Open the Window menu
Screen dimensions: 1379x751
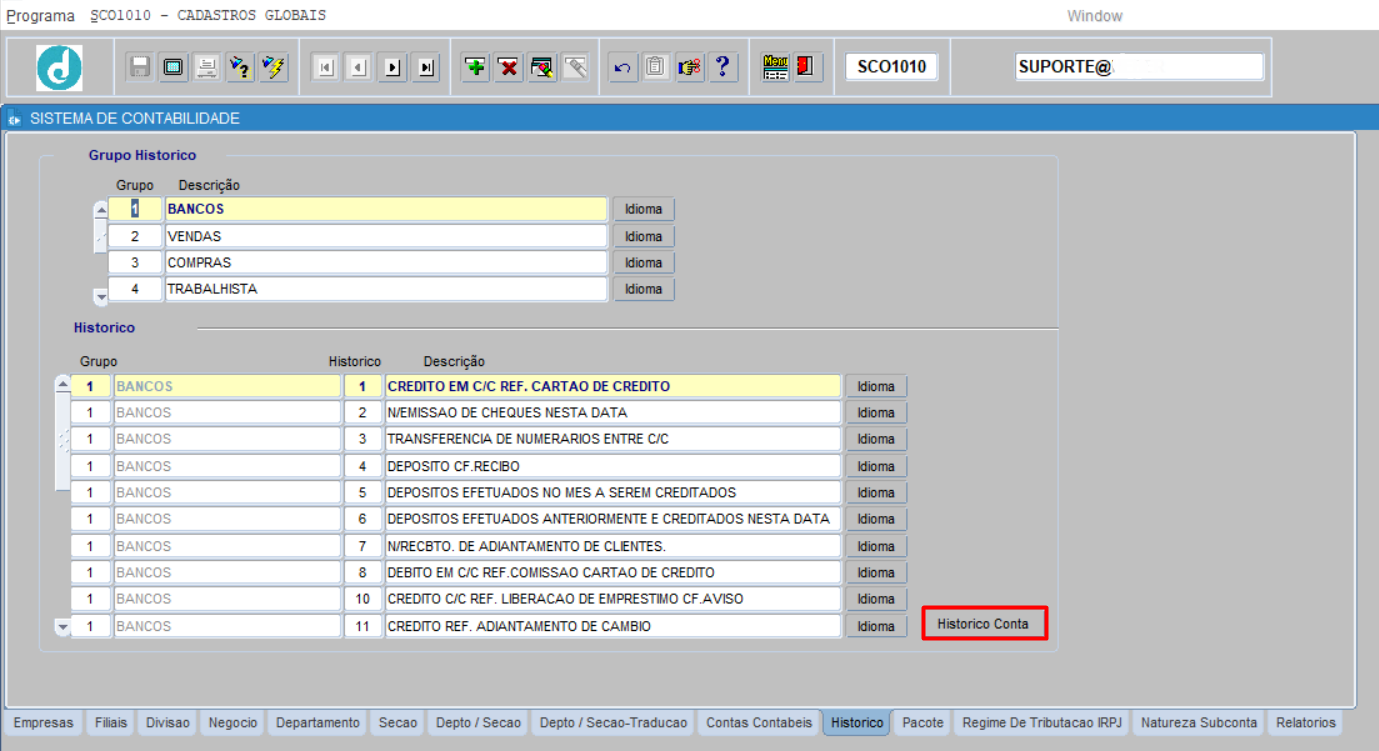point(1094,16)
